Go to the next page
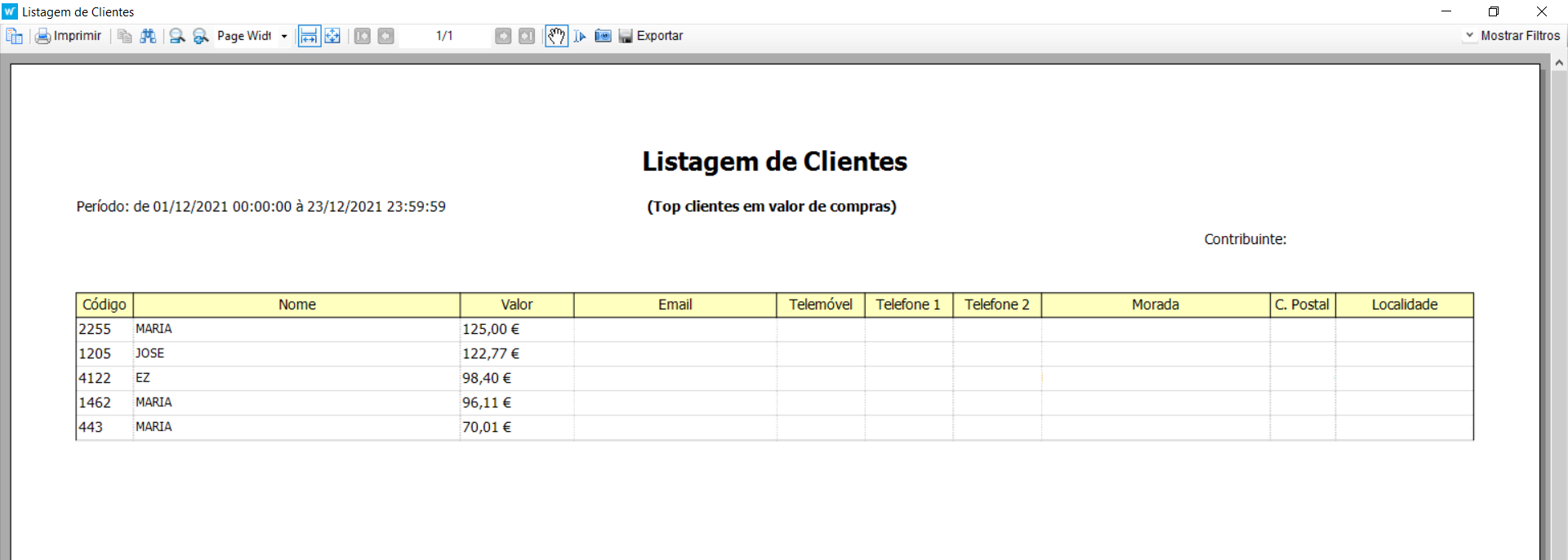This screenshot has height=560, width=1568. coord(503,36)
